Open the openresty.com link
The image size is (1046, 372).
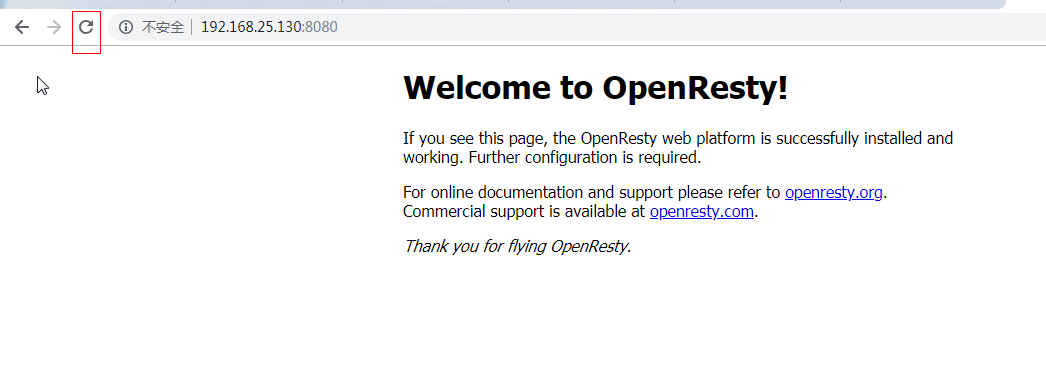click(702, 212)
